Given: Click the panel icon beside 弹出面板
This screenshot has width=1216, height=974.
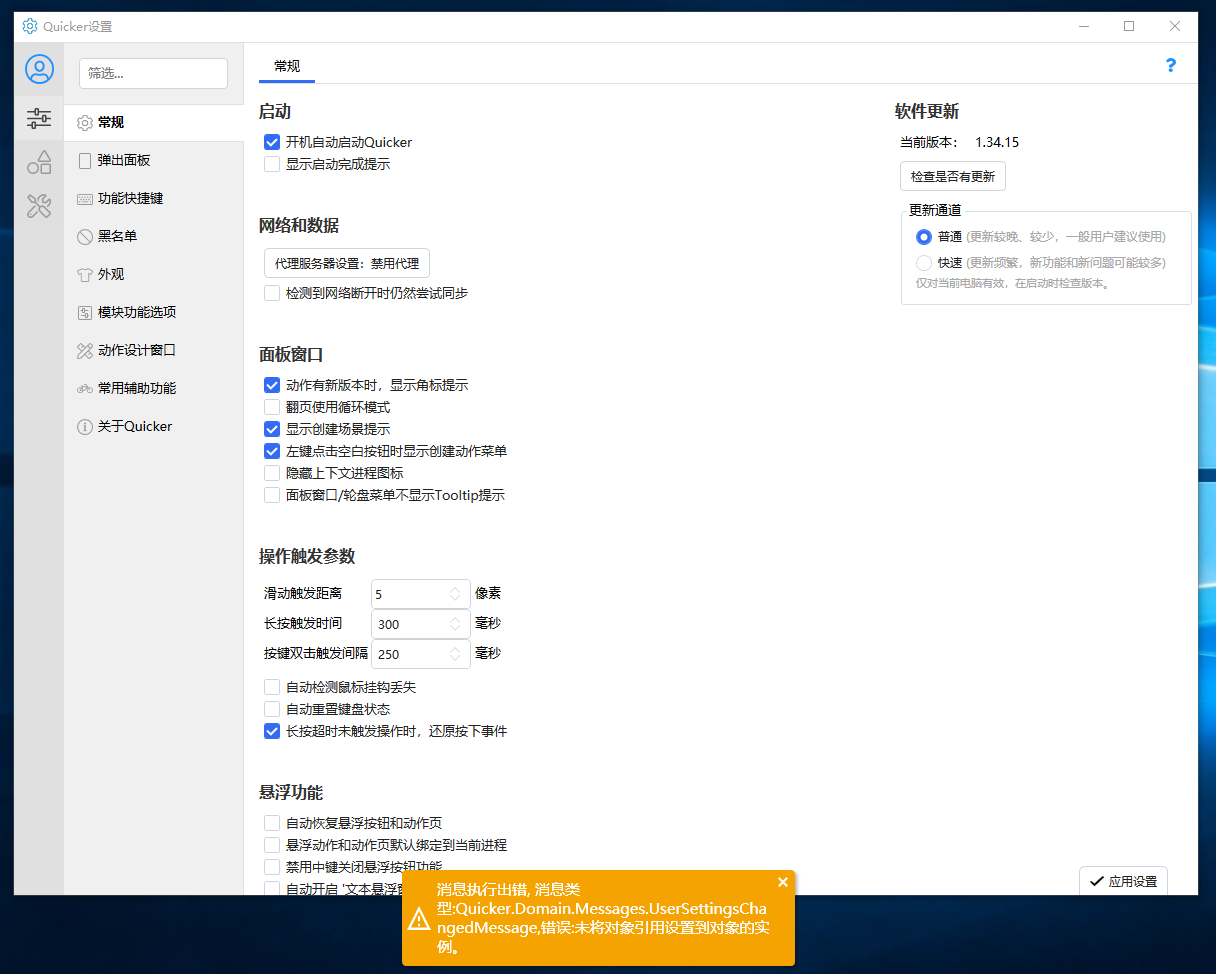Looking at the screenshot, I should [85, 161].
